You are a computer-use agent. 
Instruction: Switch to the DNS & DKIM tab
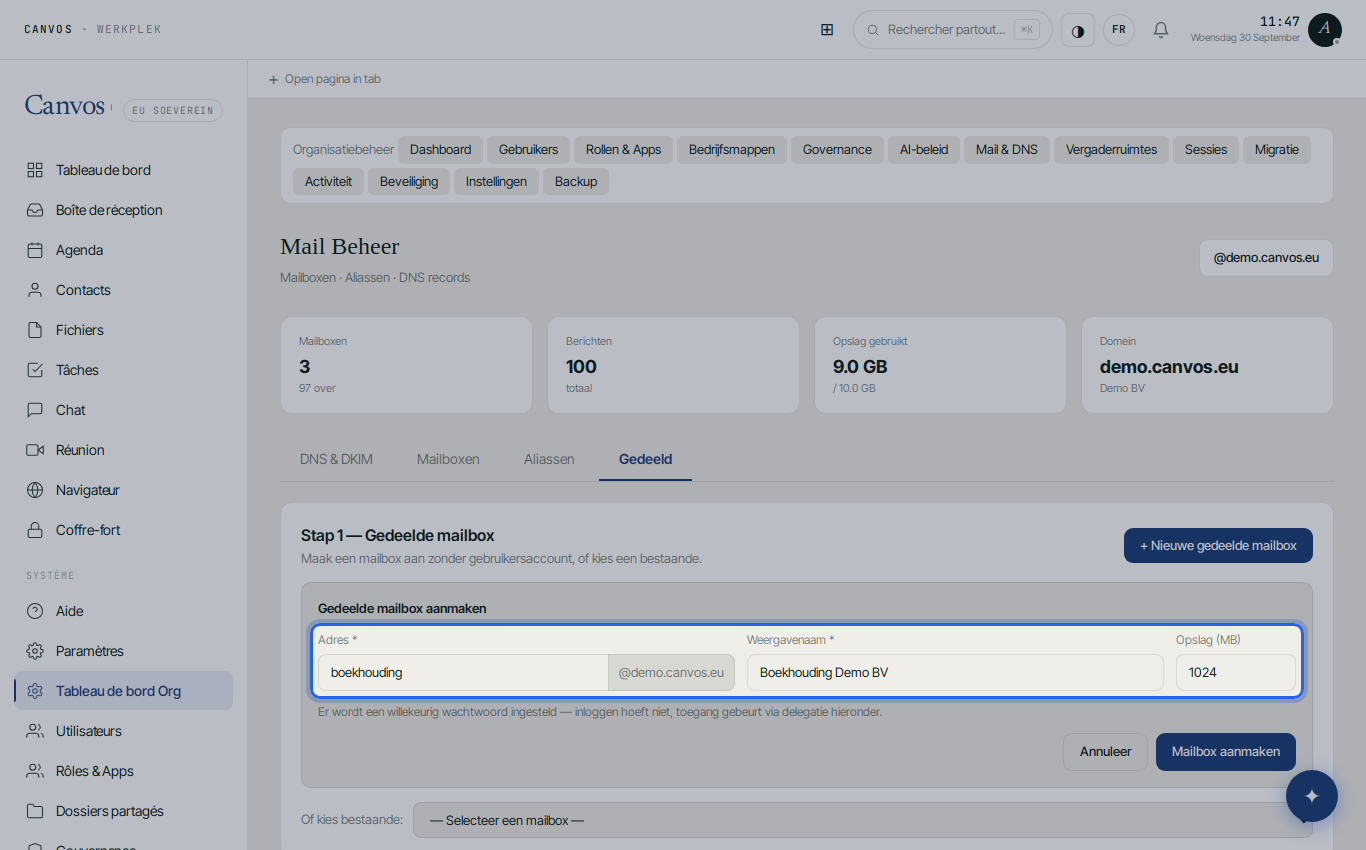pyautogui.click(x=336, y=459)
